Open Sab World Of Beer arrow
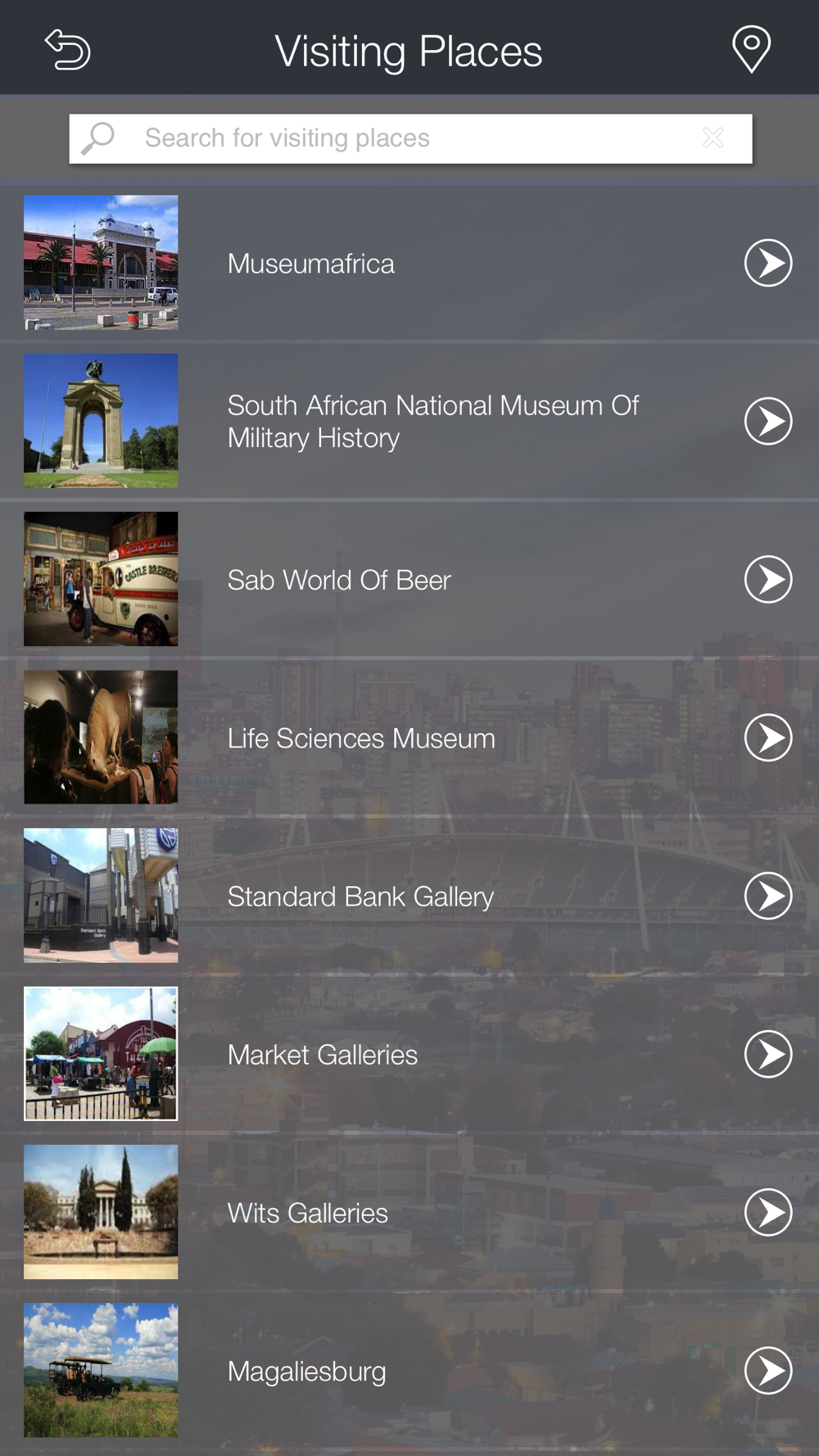 767,580
